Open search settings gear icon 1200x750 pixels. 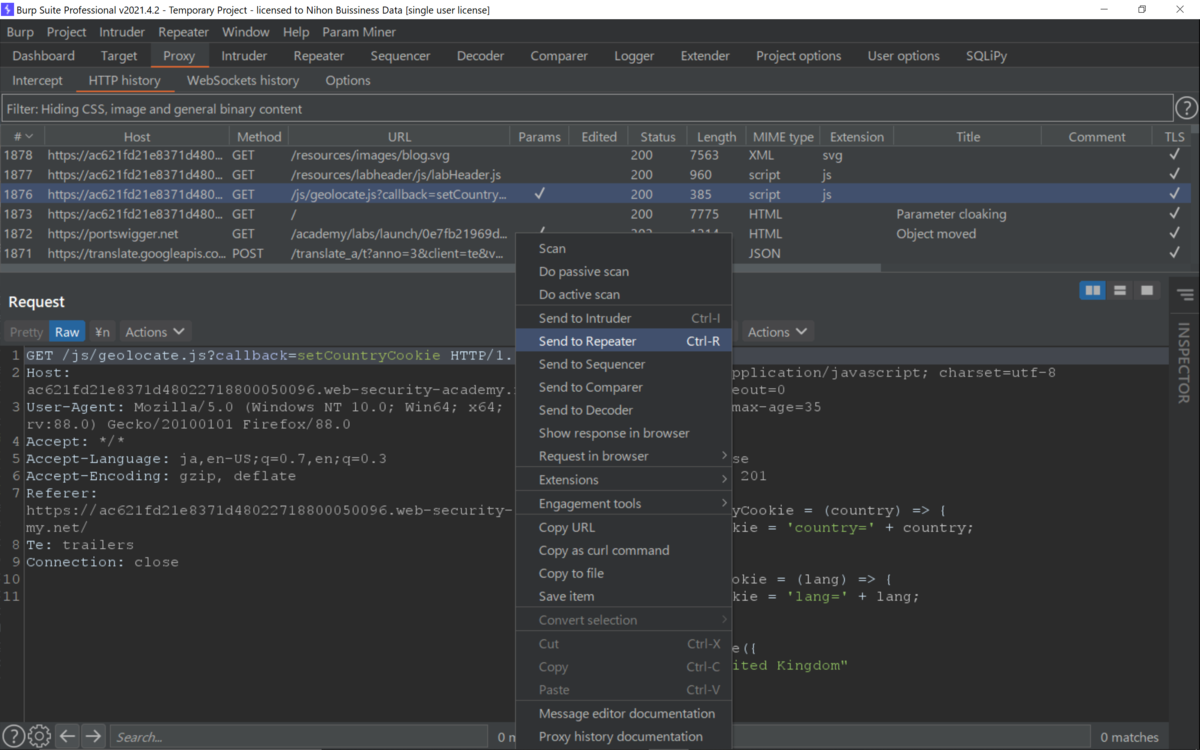[39, 737]
